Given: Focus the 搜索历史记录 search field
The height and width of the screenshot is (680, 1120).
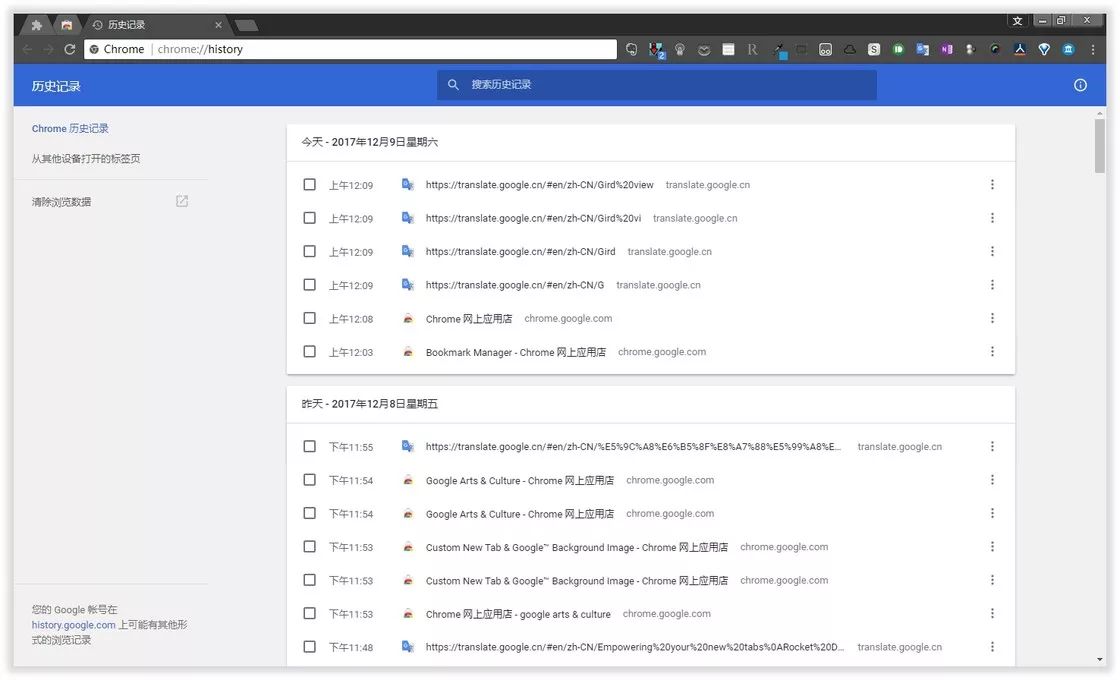Looking at the screenshot, I should (x=656, y=85).
